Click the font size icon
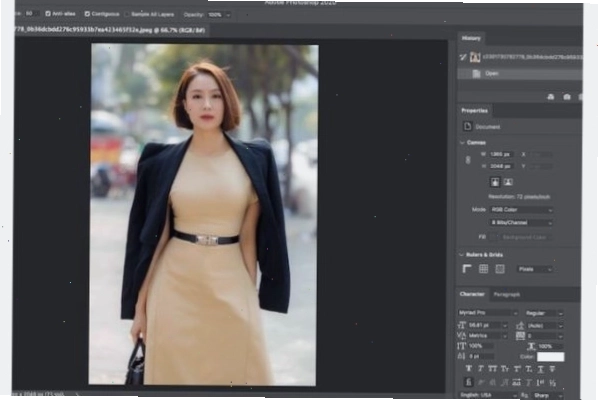Viewport: 598px width, 401px height. click(x=461, y=325)
